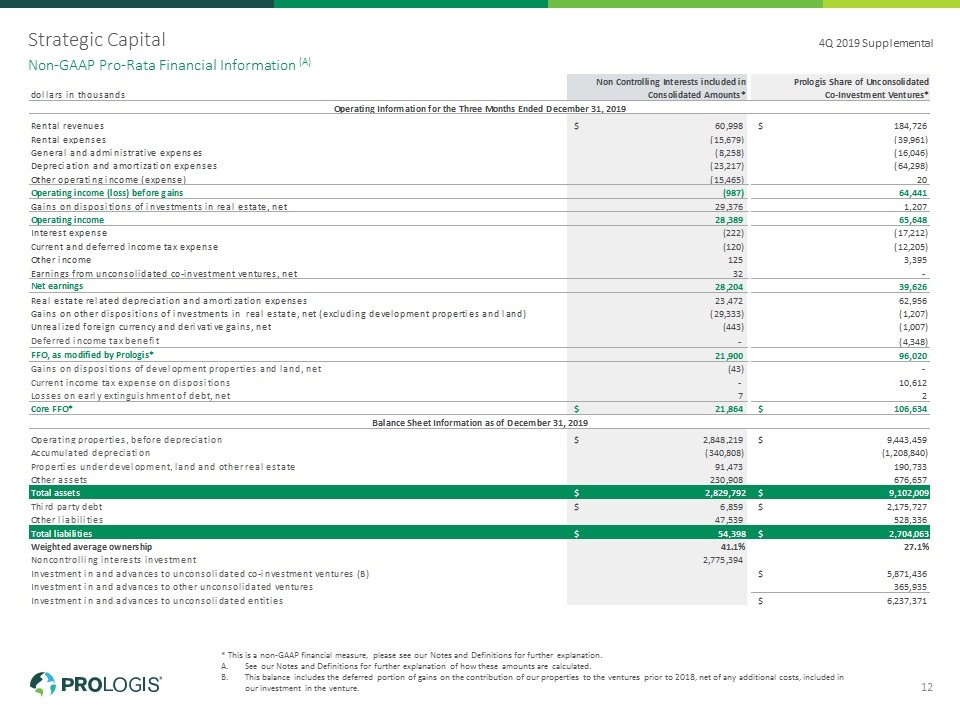The width and height of the screenshot is (960, 720).
Task: Click the 'Other income' row label
Action: pyautogui.click(x=61, y=260)
